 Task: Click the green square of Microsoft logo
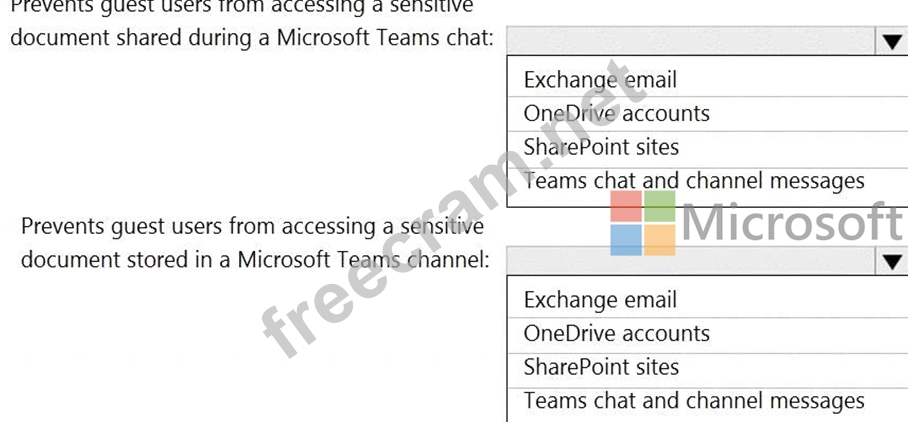(x=660, y=206)
